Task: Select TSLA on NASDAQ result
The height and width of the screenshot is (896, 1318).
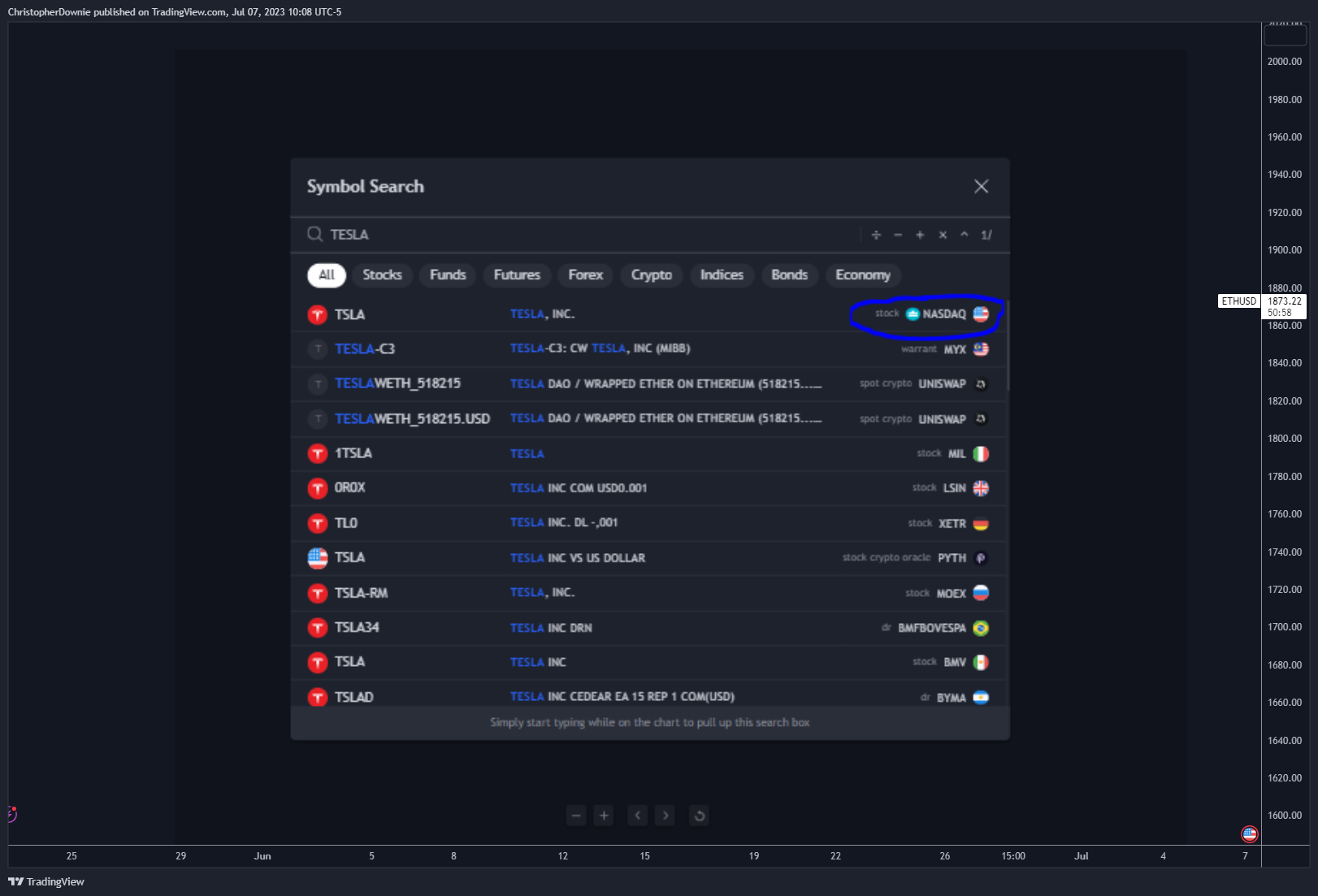Action: (648, 314)
